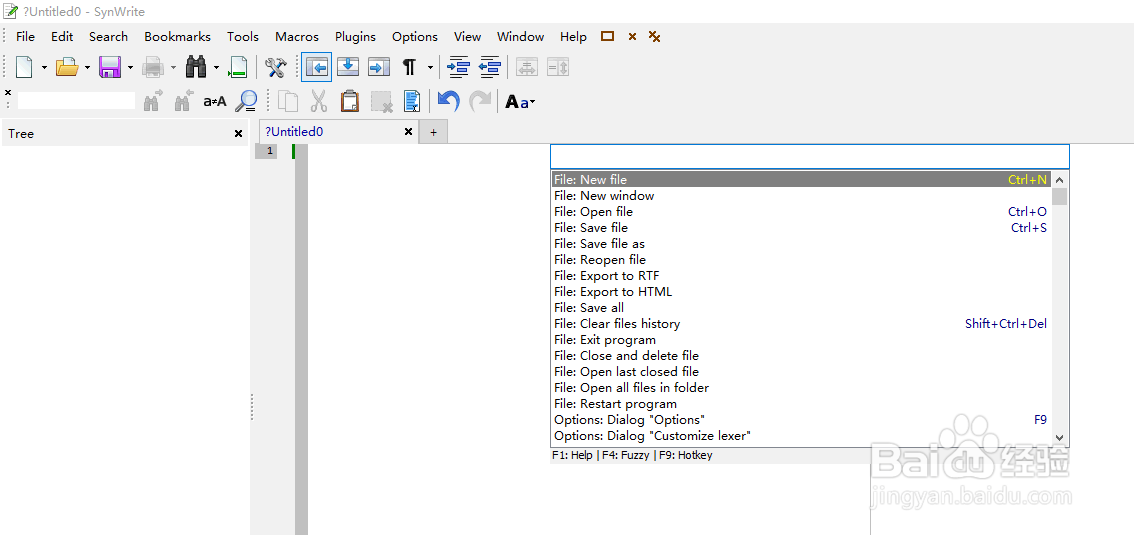Select 'File: Clear files history' command
This screenshot has width=1134, height=535.
[801, 324]
